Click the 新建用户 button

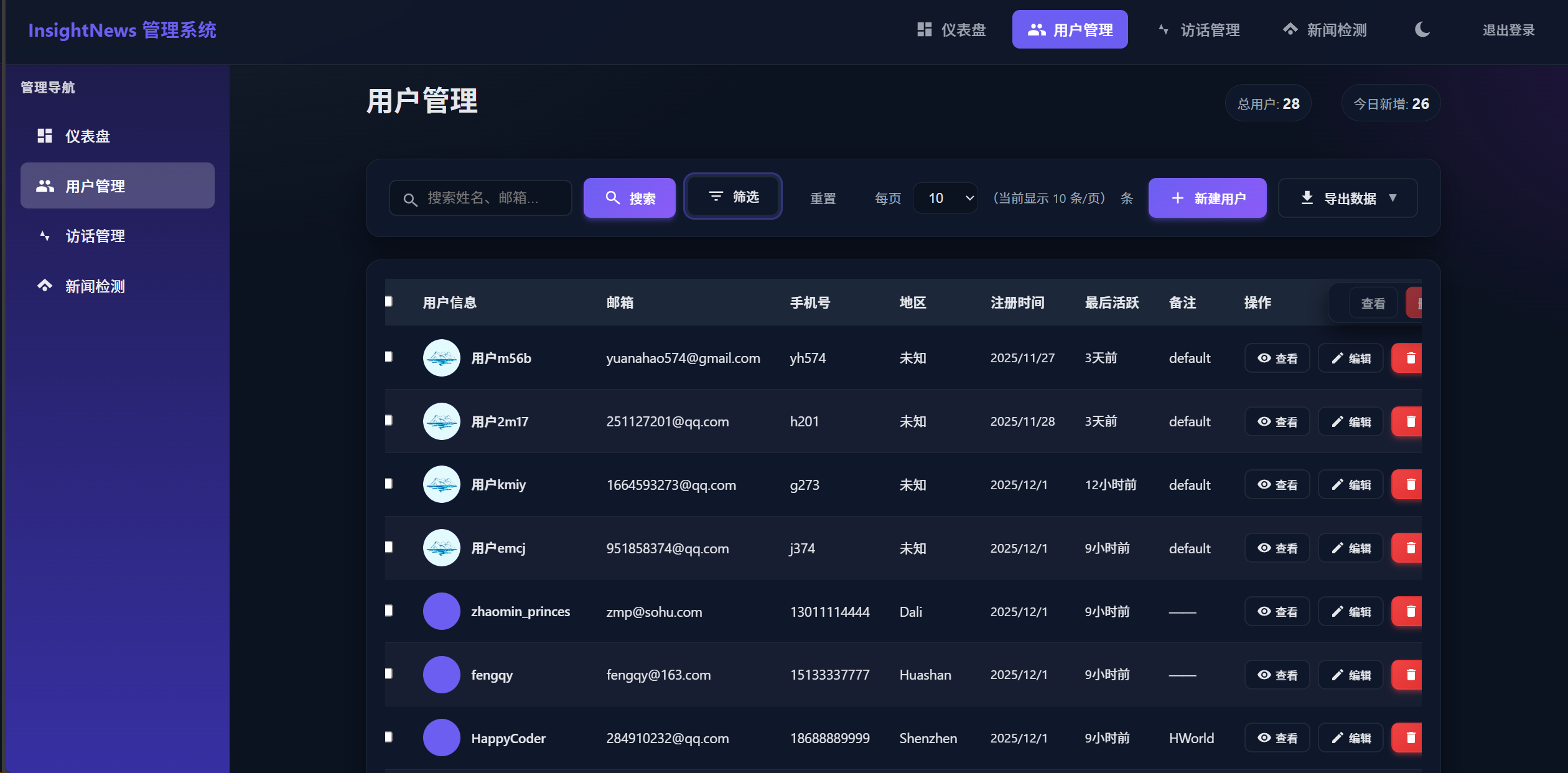pyautogui.click(x=1207, y=198)
